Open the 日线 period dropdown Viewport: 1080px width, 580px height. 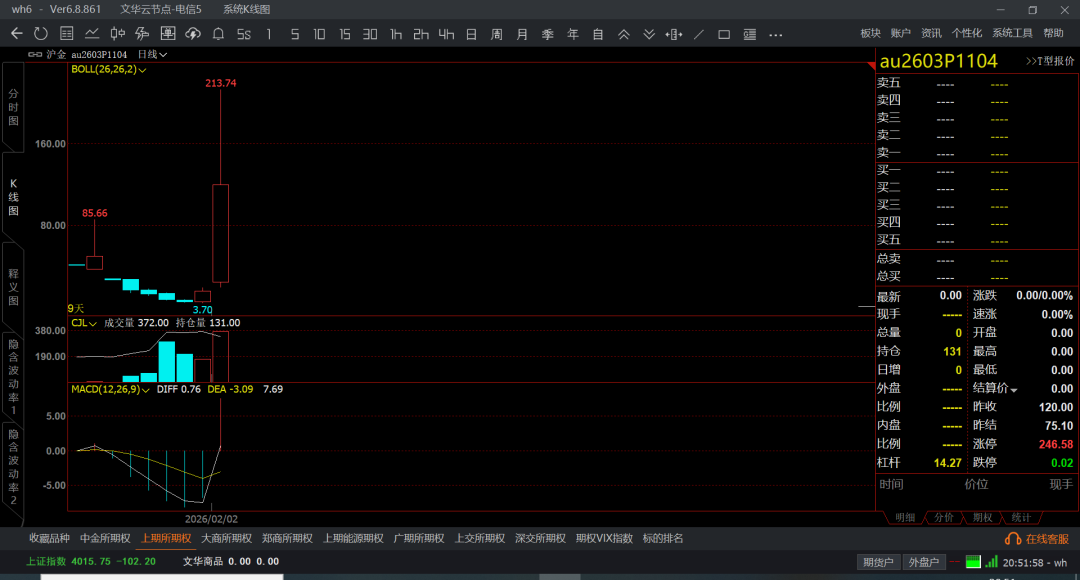tap(152, 54)
